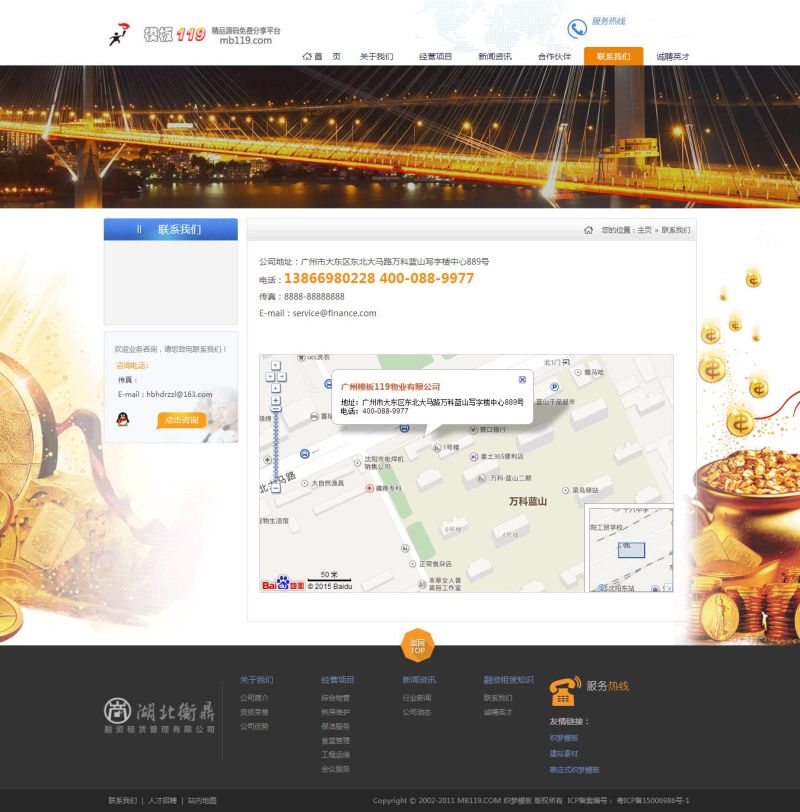This screenshot has width=800, height=812.
Task: Open footer link 公司简介
Action: (x=254, y=698)
